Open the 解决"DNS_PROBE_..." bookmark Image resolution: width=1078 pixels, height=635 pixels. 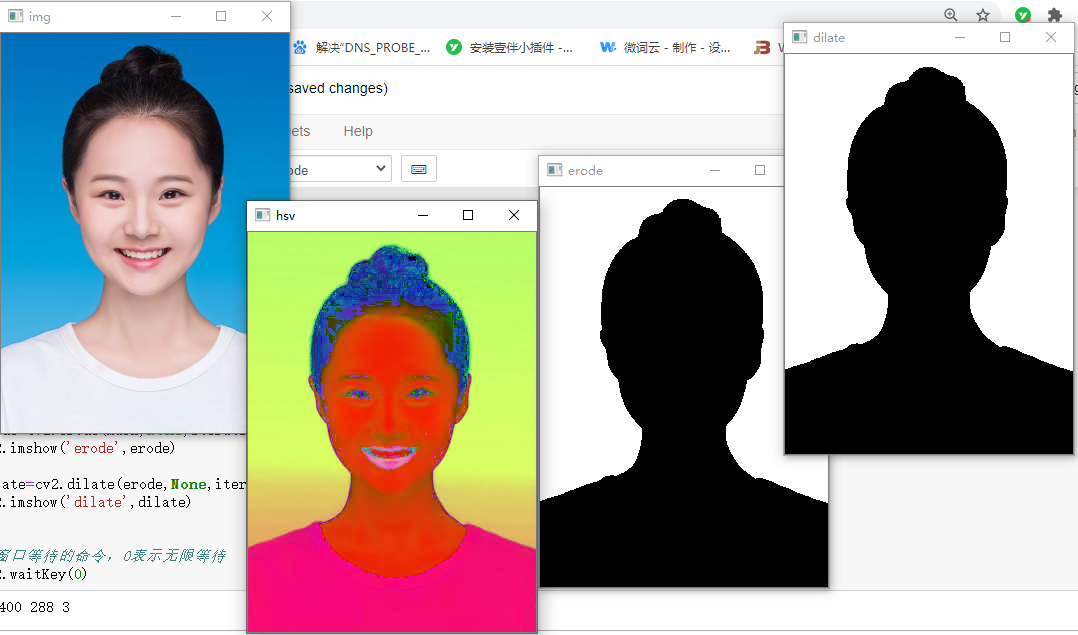[x=362, y=47]
